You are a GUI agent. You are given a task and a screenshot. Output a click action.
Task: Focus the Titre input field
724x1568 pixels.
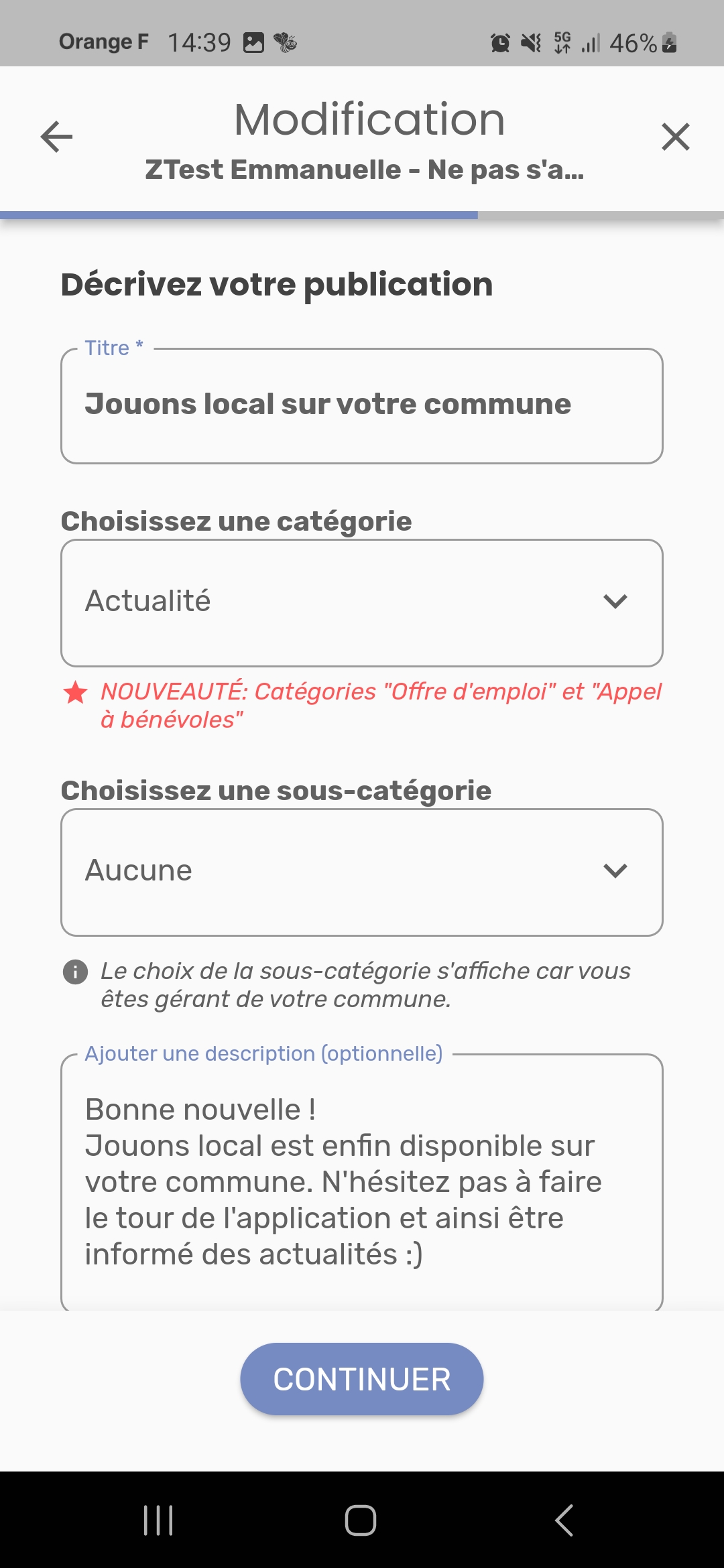(362, 405)
